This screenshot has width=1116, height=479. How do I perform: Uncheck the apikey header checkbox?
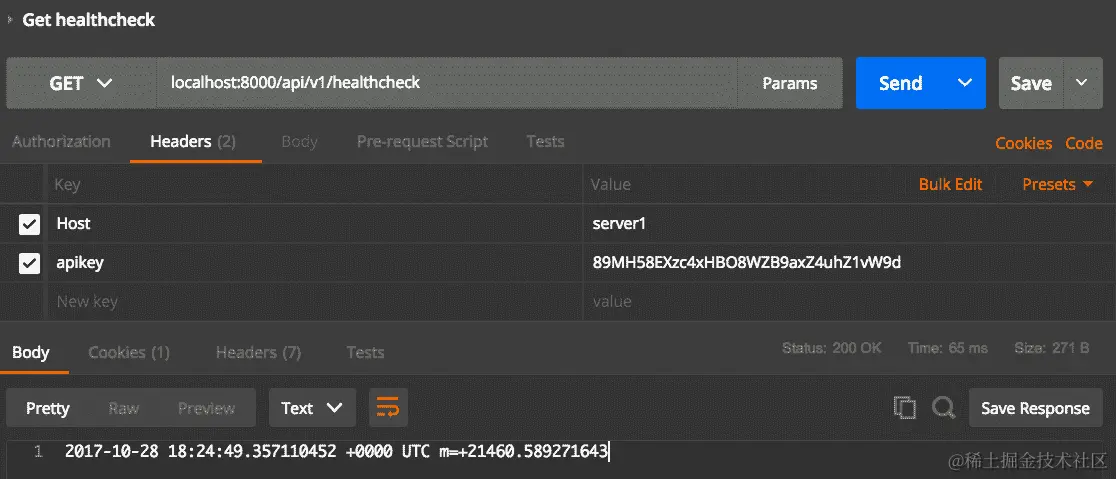pyautogui.click(x=29, y=263)
